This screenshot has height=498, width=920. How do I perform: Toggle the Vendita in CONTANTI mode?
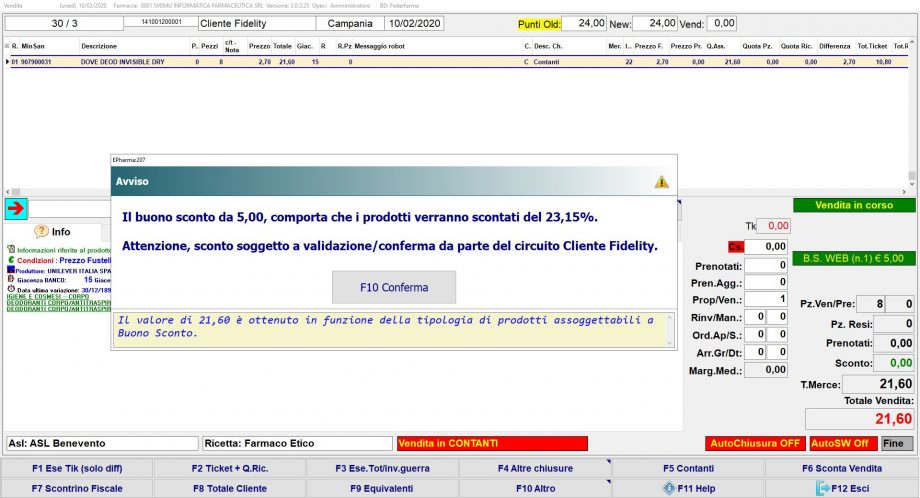(x=491, y=443)
